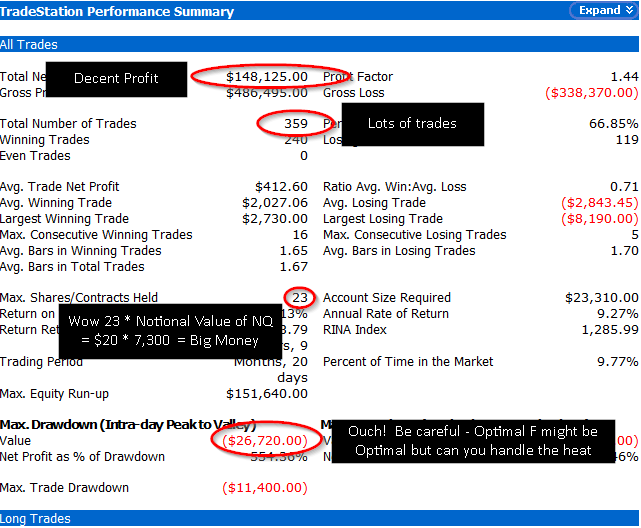Select the All Trades section header
Viewport: 641px width, 528px height.
coord(29,45)
